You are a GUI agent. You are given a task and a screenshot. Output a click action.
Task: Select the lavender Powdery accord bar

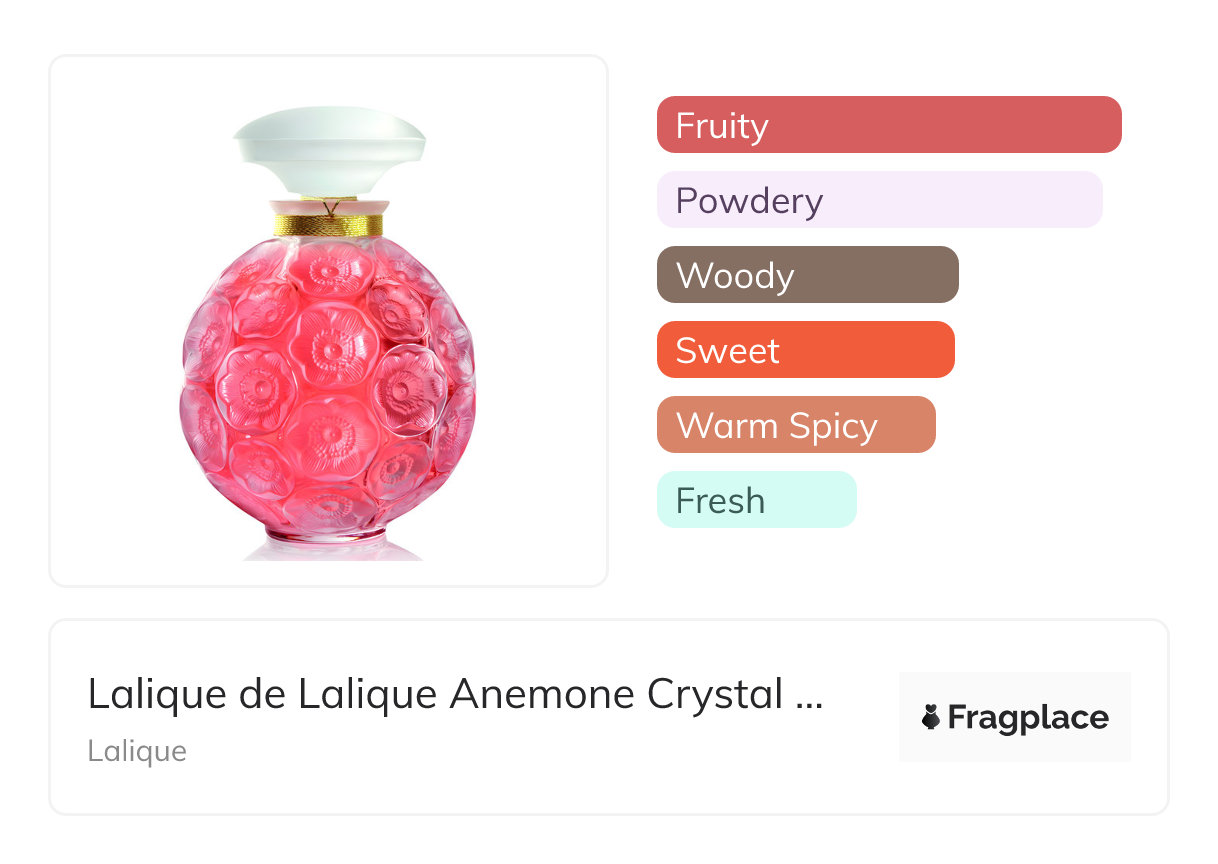point(880,200)
